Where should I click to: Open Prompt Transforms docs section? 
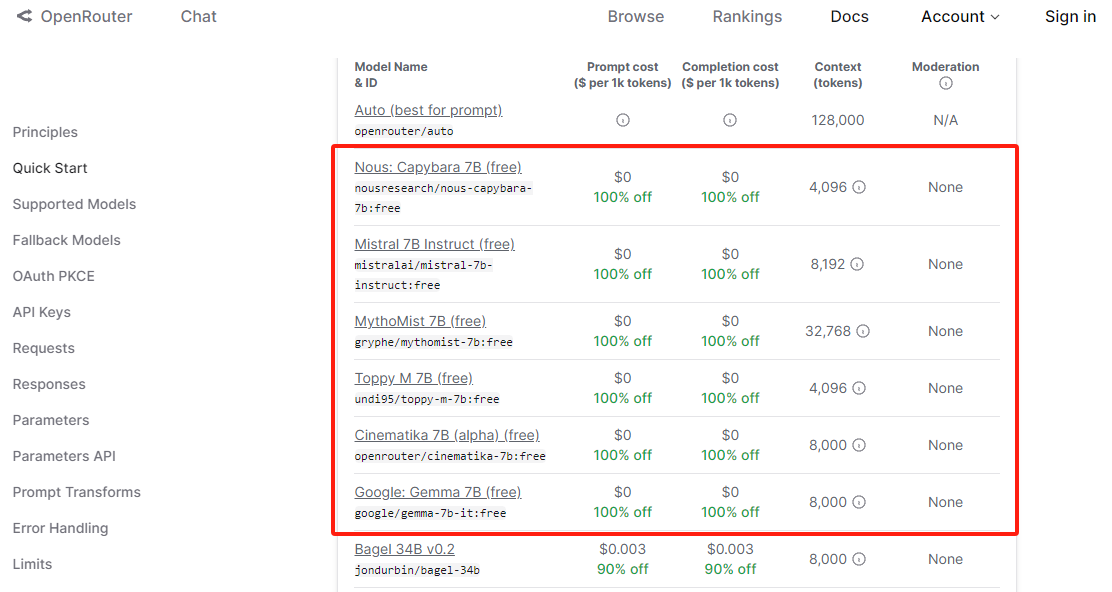pos(76,492)
